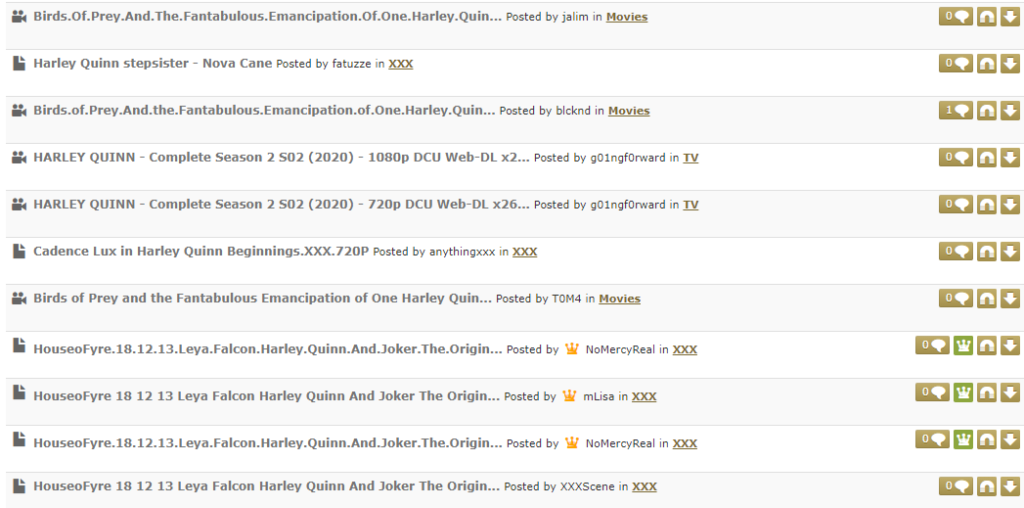
Task: Download the torrent posted by blcknd
Action: pyautogui.click(x=1010, y=111)
